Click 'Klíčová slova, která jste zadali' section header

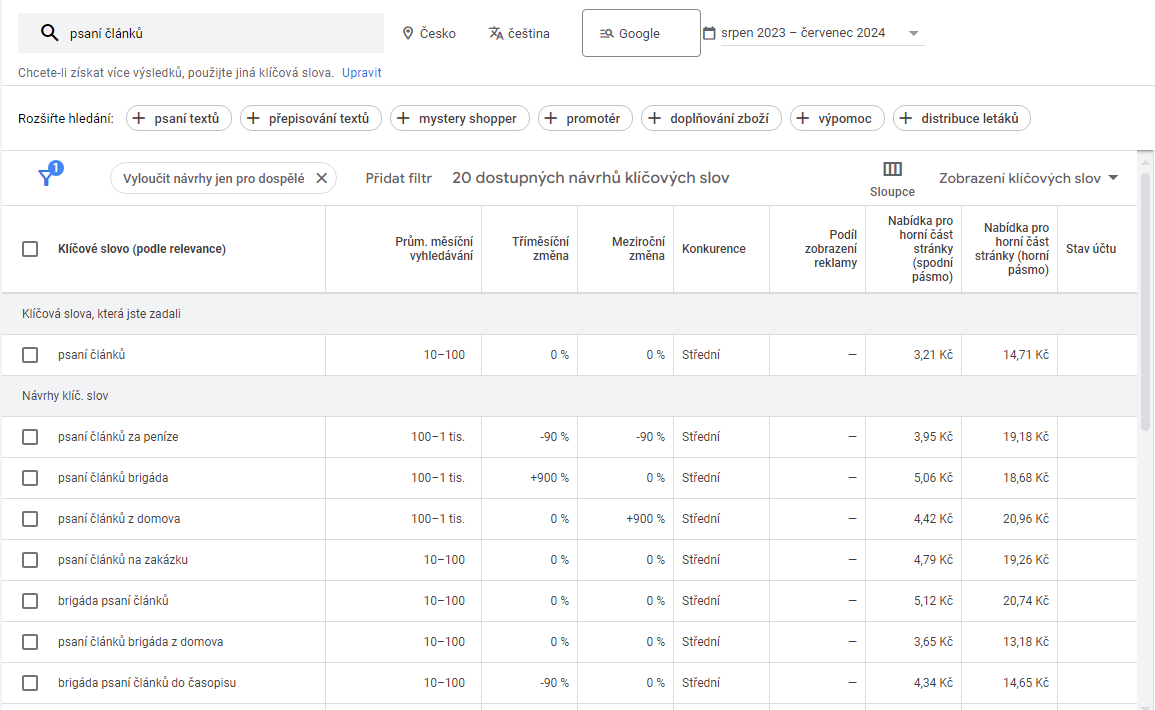tap(101, 314)
